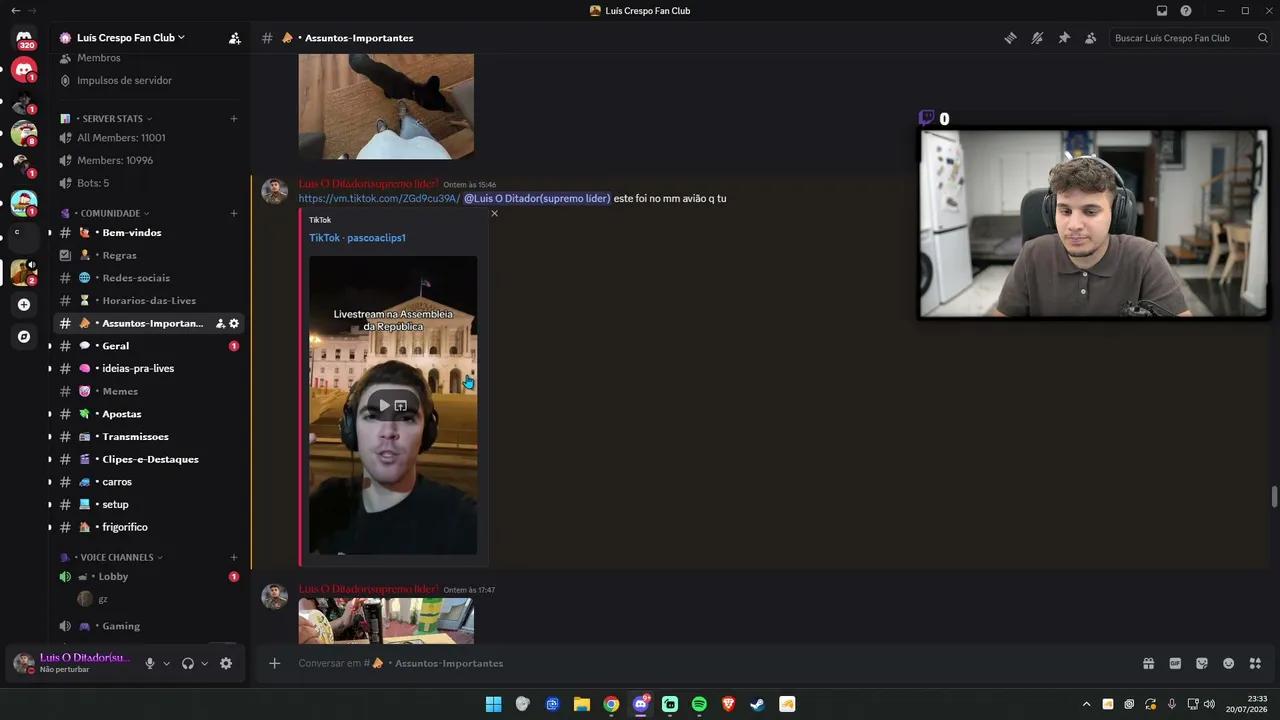Open Steam from the taskbar

pyautogui.click(x=758, y=704)
